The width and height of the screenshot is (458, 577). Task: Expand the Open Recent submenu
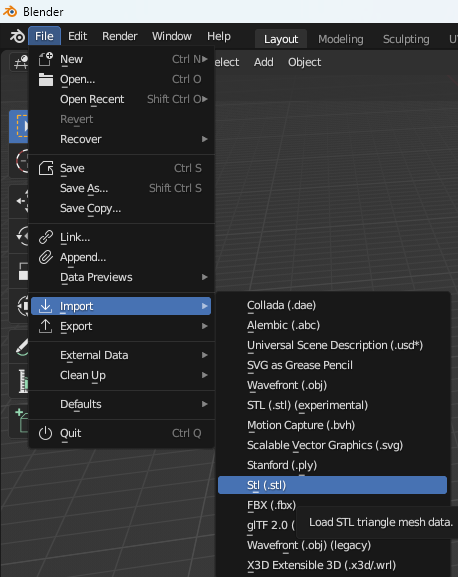[x=121, y=99]
